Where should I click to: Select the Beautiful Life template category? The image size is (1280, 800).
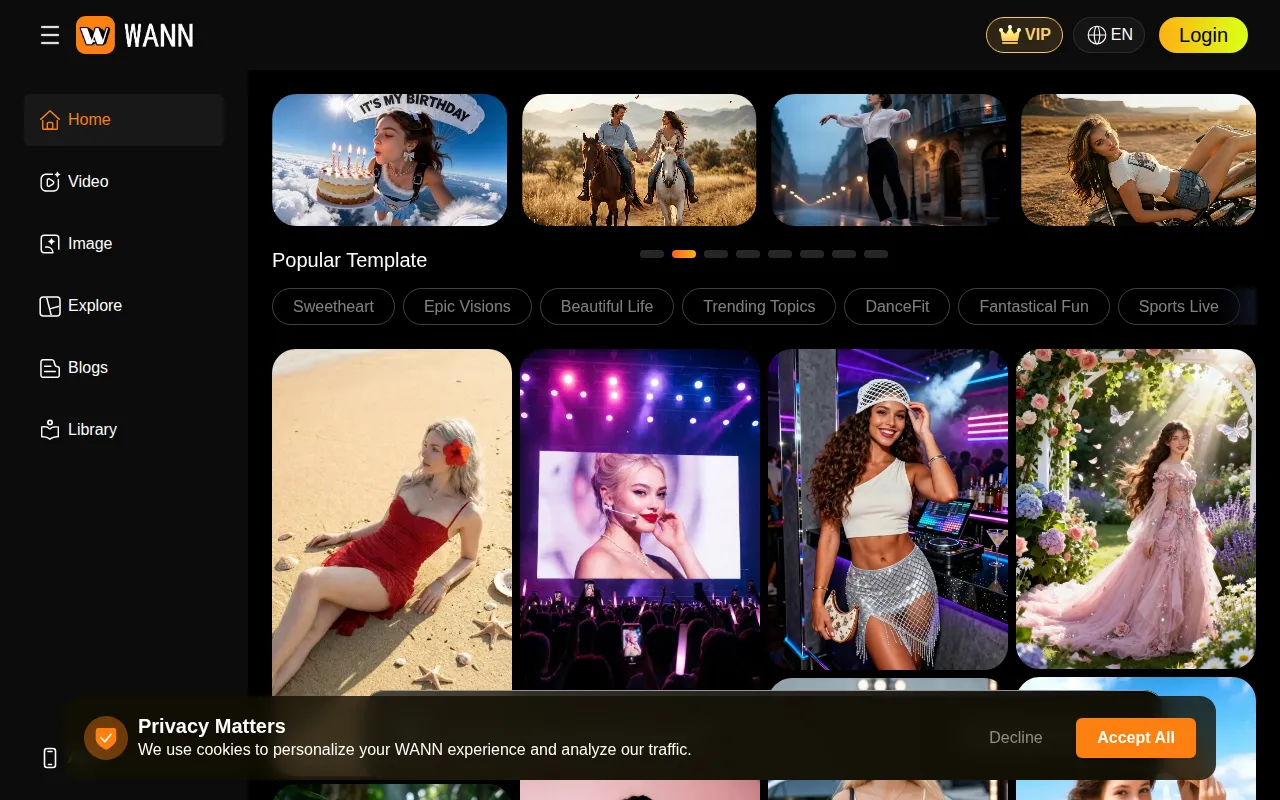[607, 307]
